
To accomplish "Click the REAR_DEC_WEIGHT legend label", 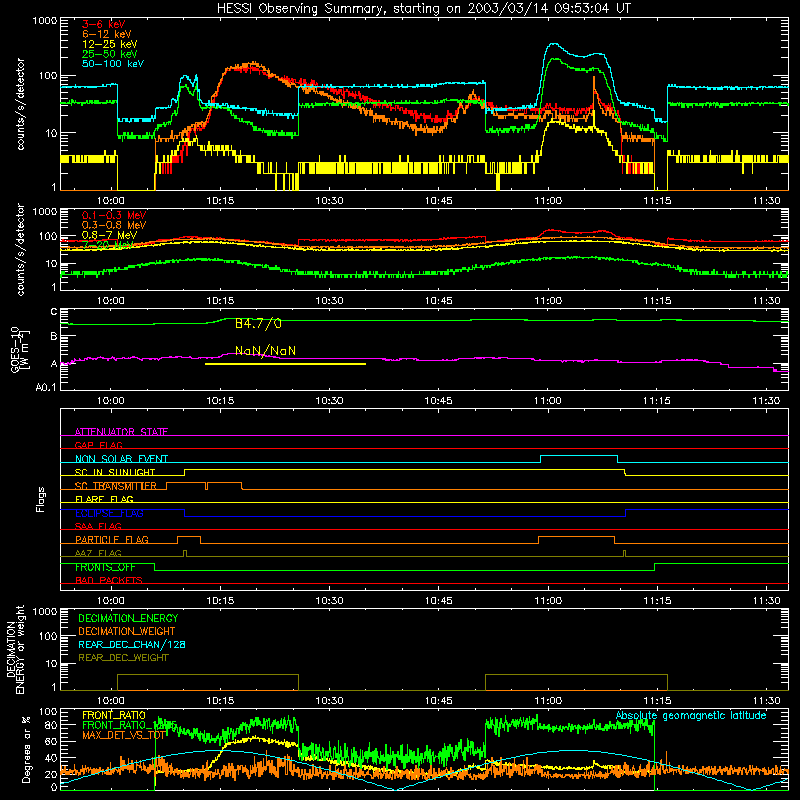I will [123, 658].
